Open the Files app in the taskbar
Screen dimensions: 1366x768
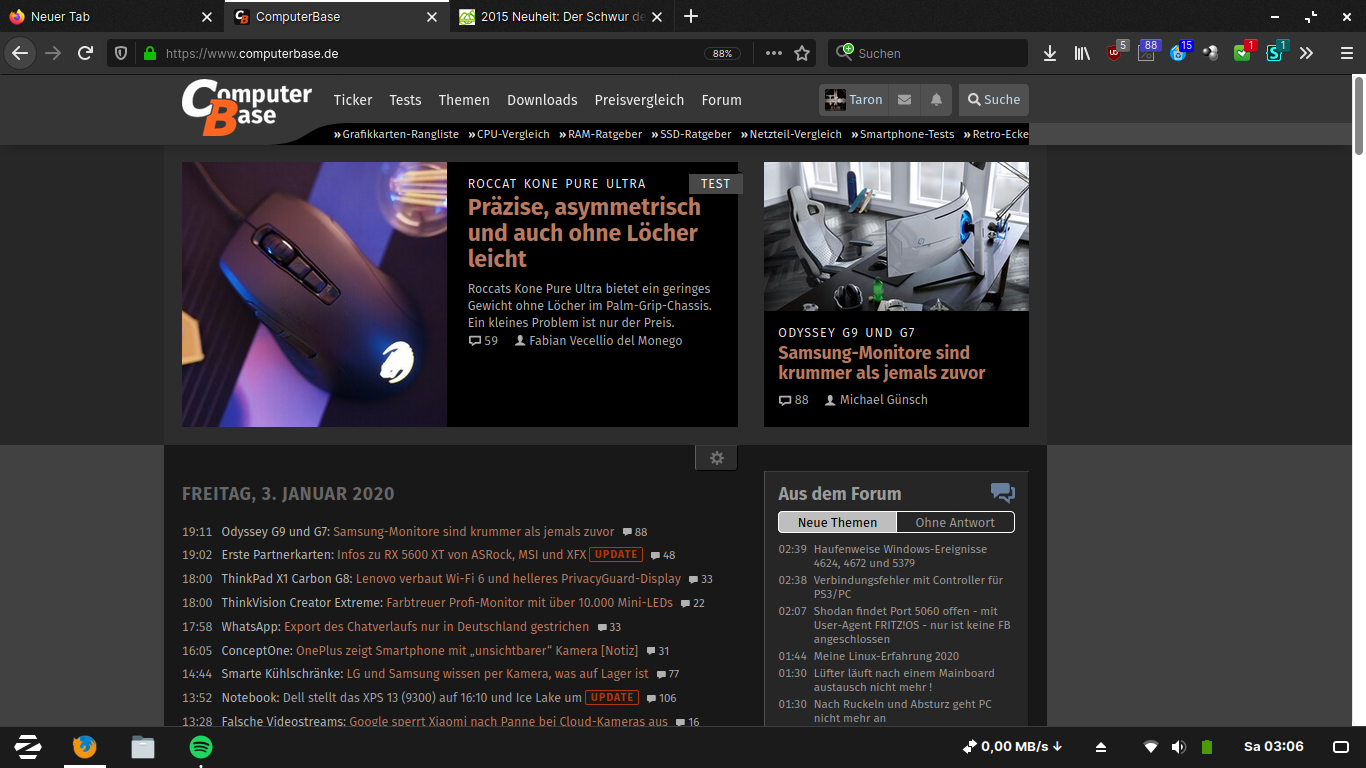point(143,747)
